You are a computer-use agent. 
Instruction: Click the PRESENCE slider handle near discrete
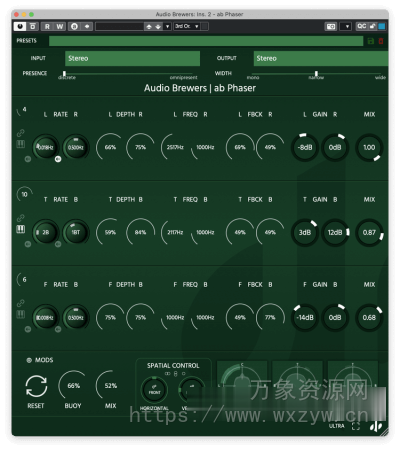click(64, 73)
